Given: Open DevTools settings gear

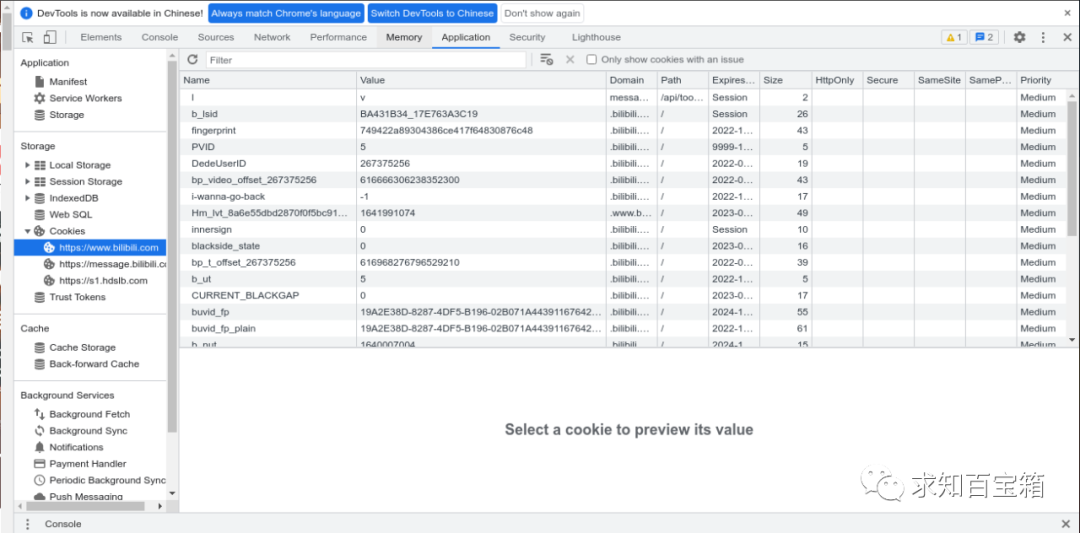Looking at the screenshot, I should point(1019,37).
